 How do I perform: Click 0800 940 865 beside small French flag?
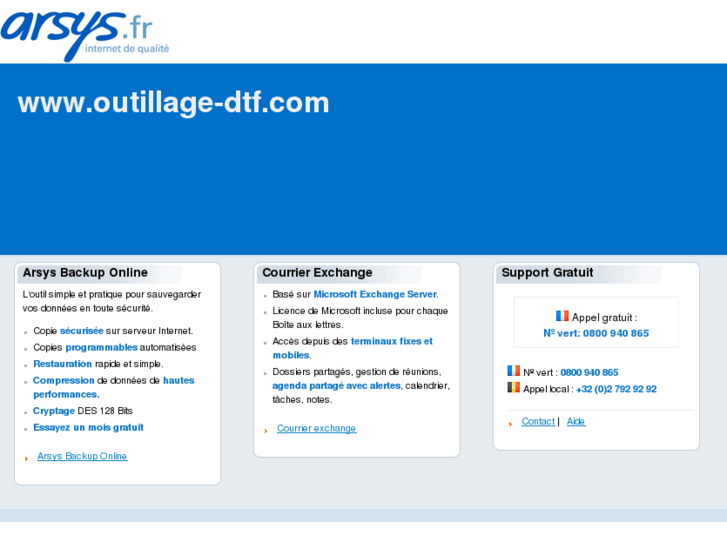[x=589, y=372]
